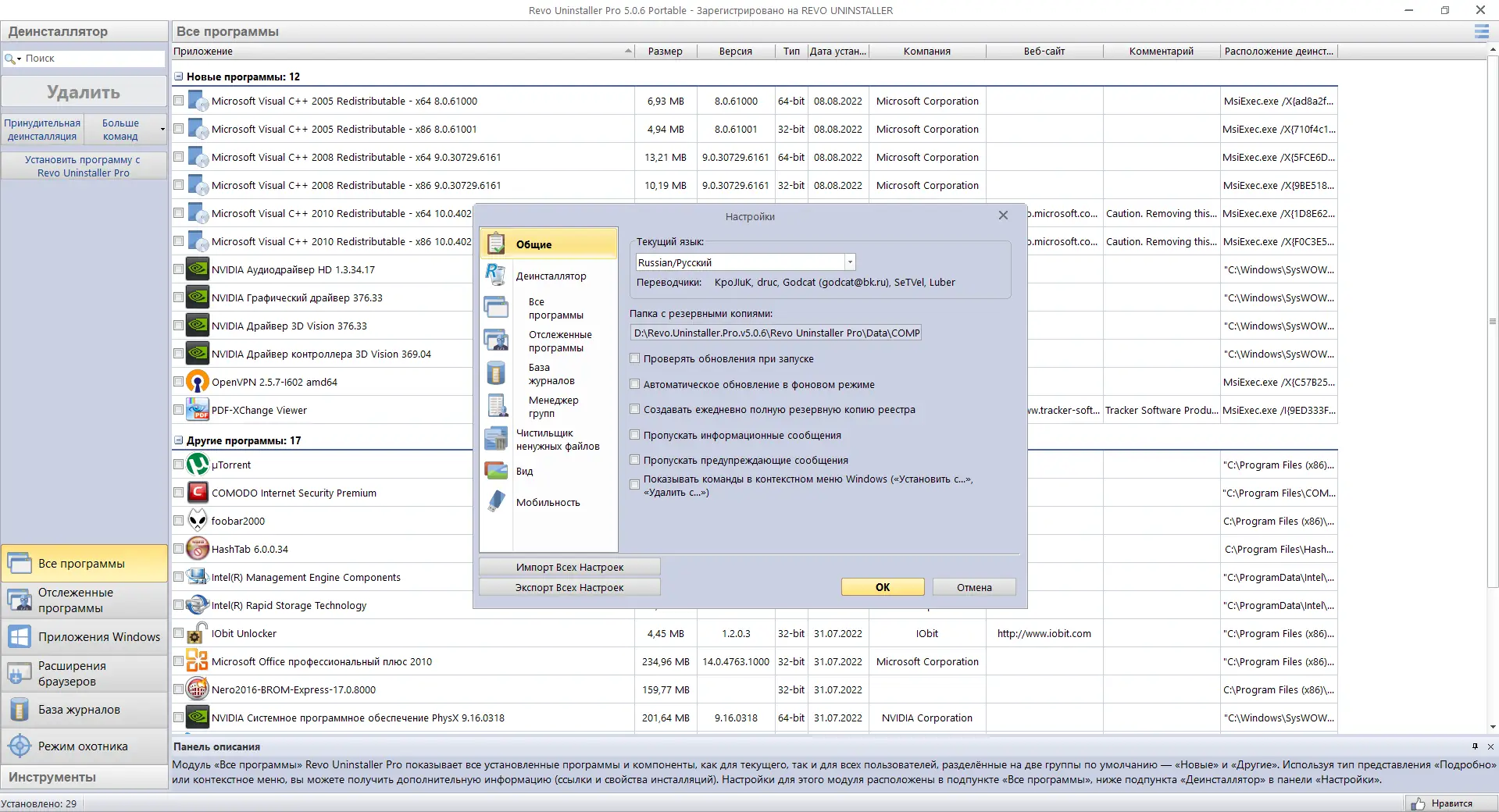Open the search options dropdown arrow
Screen dimensions: 1499x812
[19, 59]
